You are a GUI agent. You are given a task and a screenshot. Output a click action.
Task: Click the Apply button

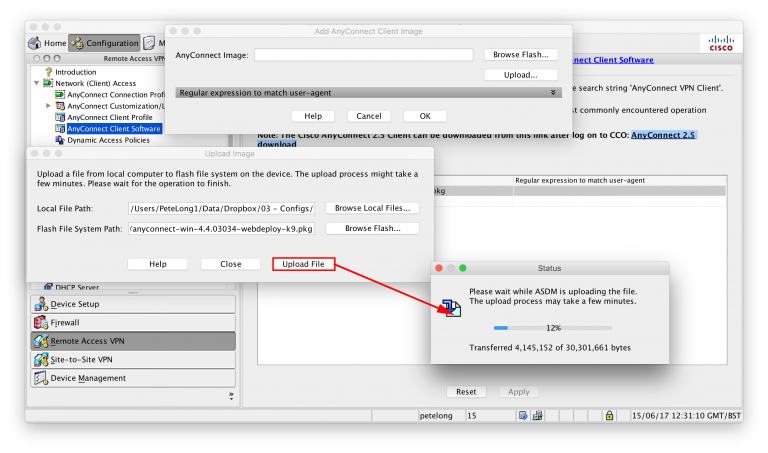coord(519,392)
